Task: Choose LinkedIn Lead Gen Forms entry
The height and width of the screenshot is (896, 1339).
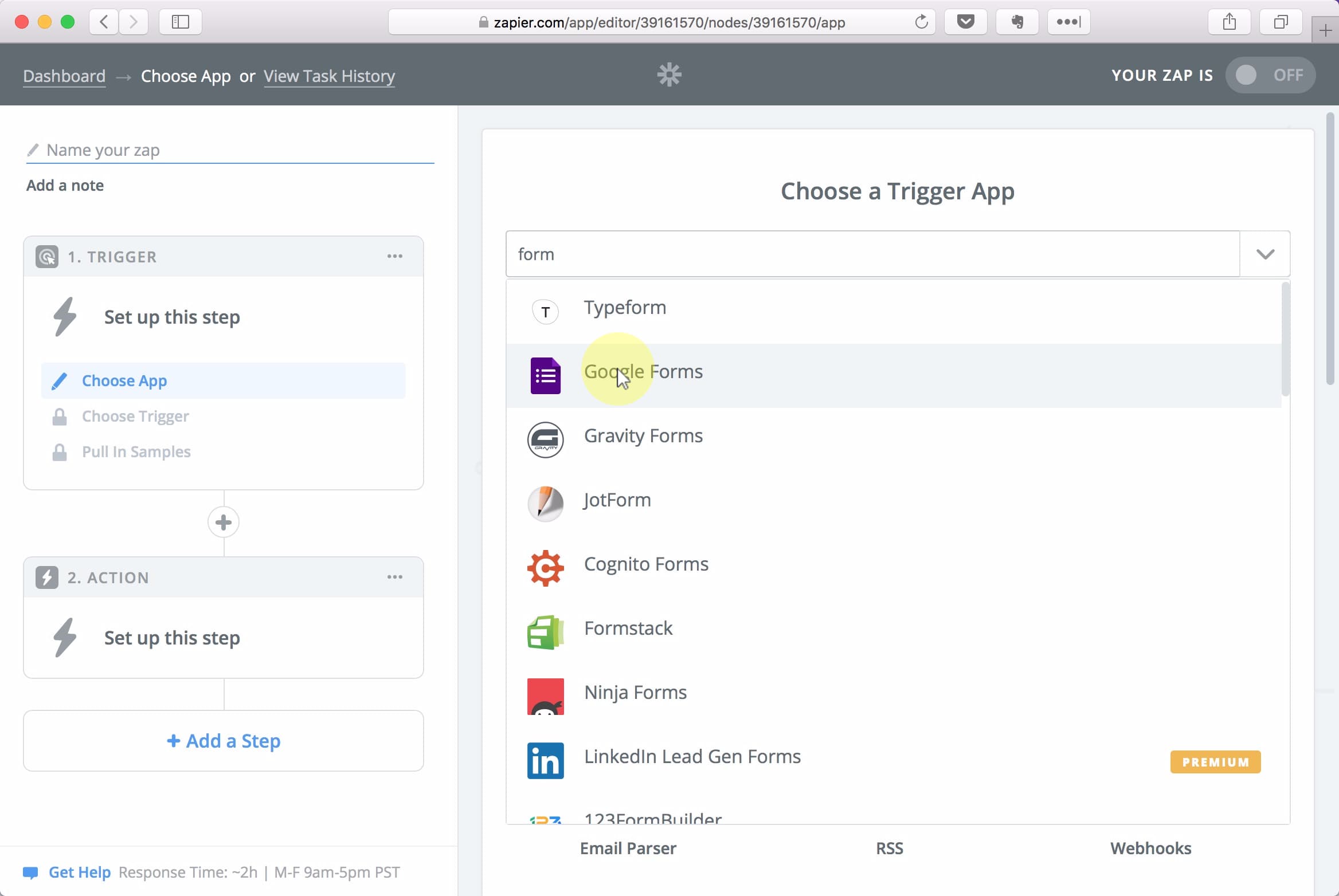Action: (x=894, y=761)
